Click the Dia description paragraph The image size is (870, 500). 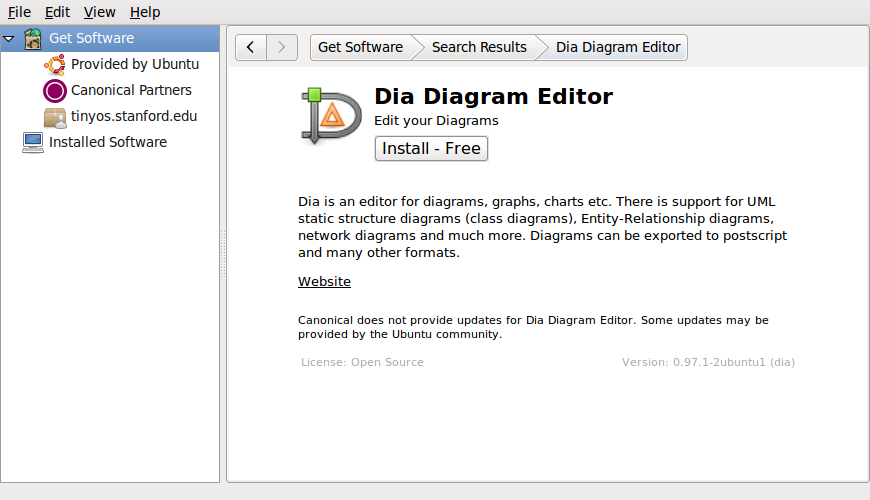542,227
